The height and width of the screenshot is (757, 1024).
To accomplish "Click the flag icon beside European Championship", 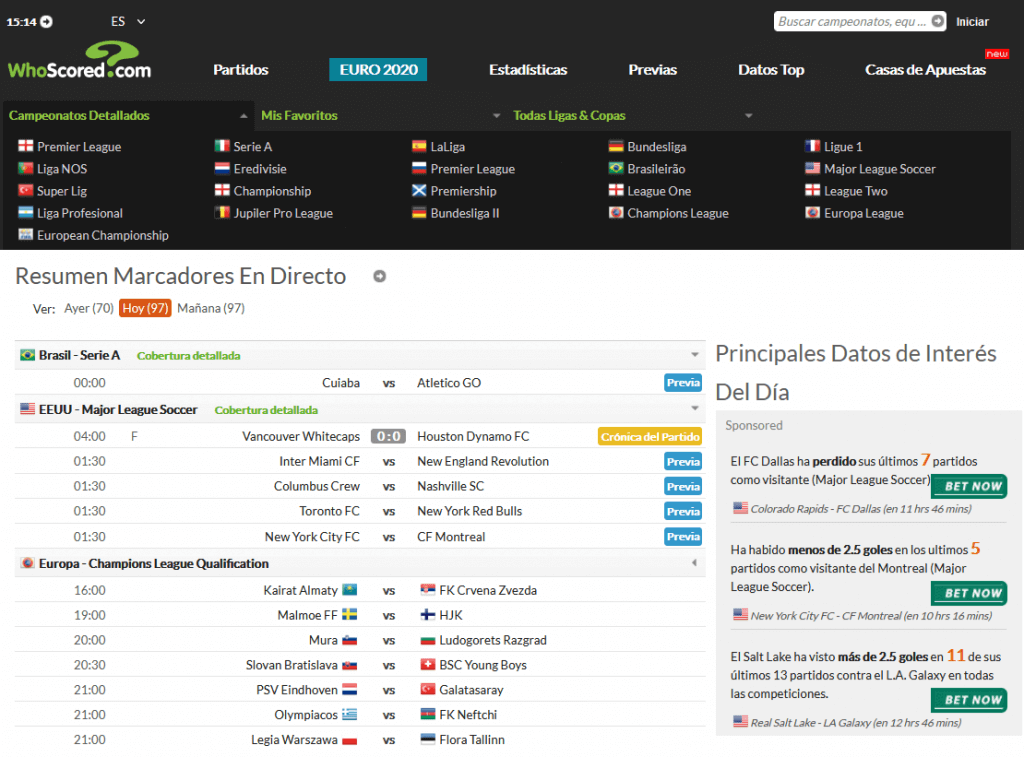I will [25, 234].
